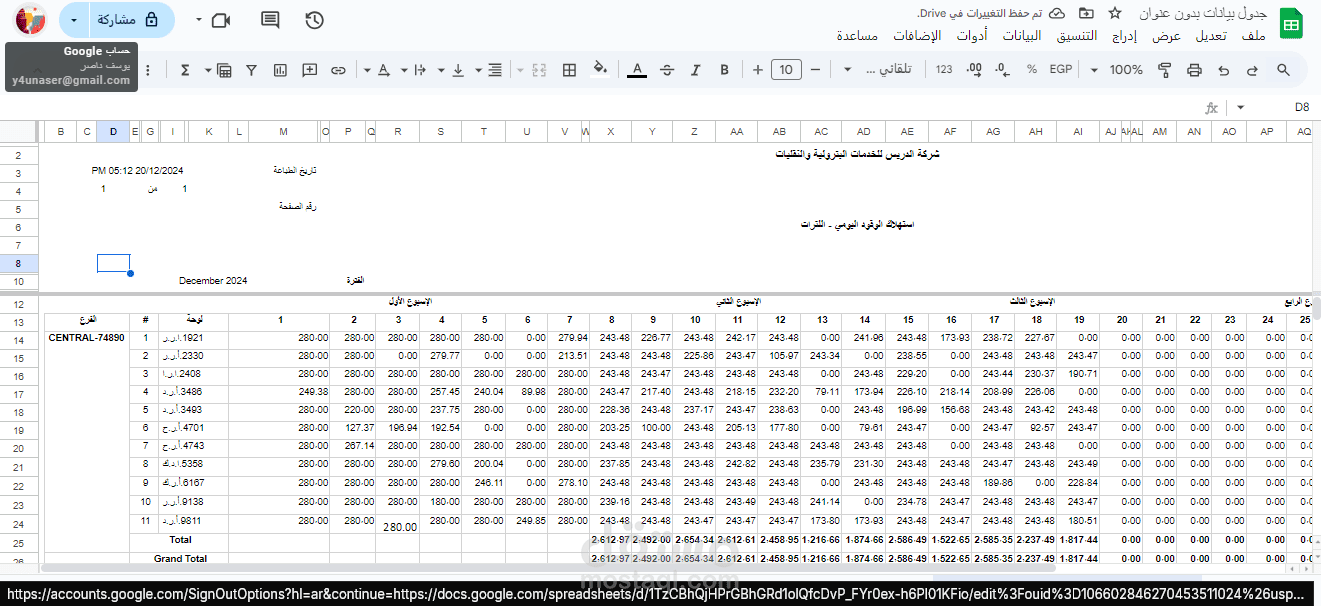Open the الإضافات menu
Viewport: 1321px width, 606px height.
coord(917,36)
